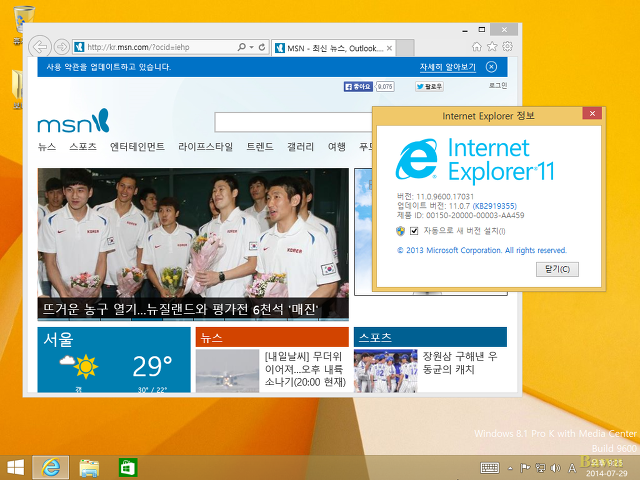Click the Microsoft Corporation copyright link

point(482,250)
